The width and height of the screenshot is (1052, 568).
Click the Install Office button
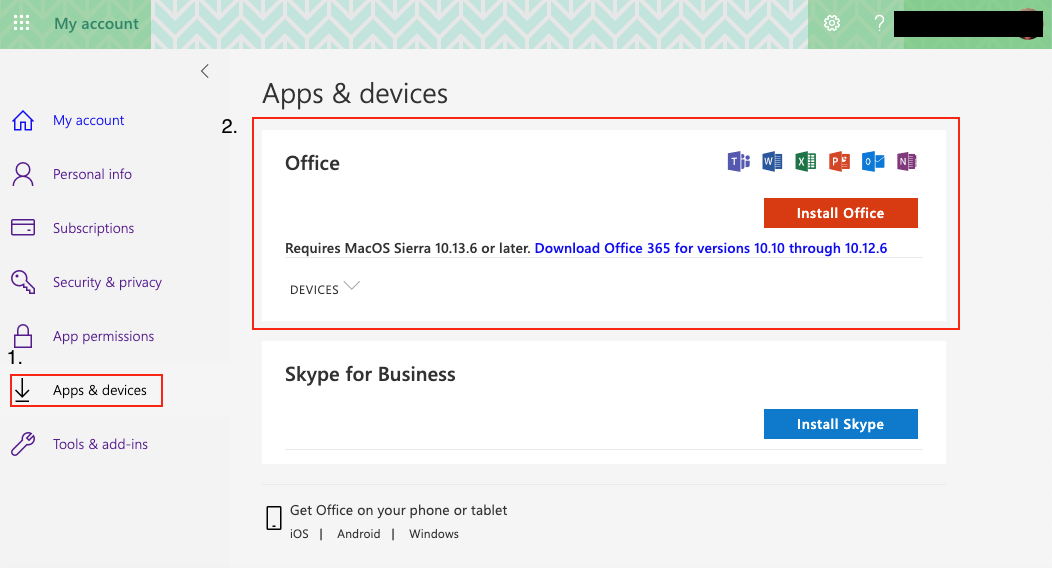841,213
